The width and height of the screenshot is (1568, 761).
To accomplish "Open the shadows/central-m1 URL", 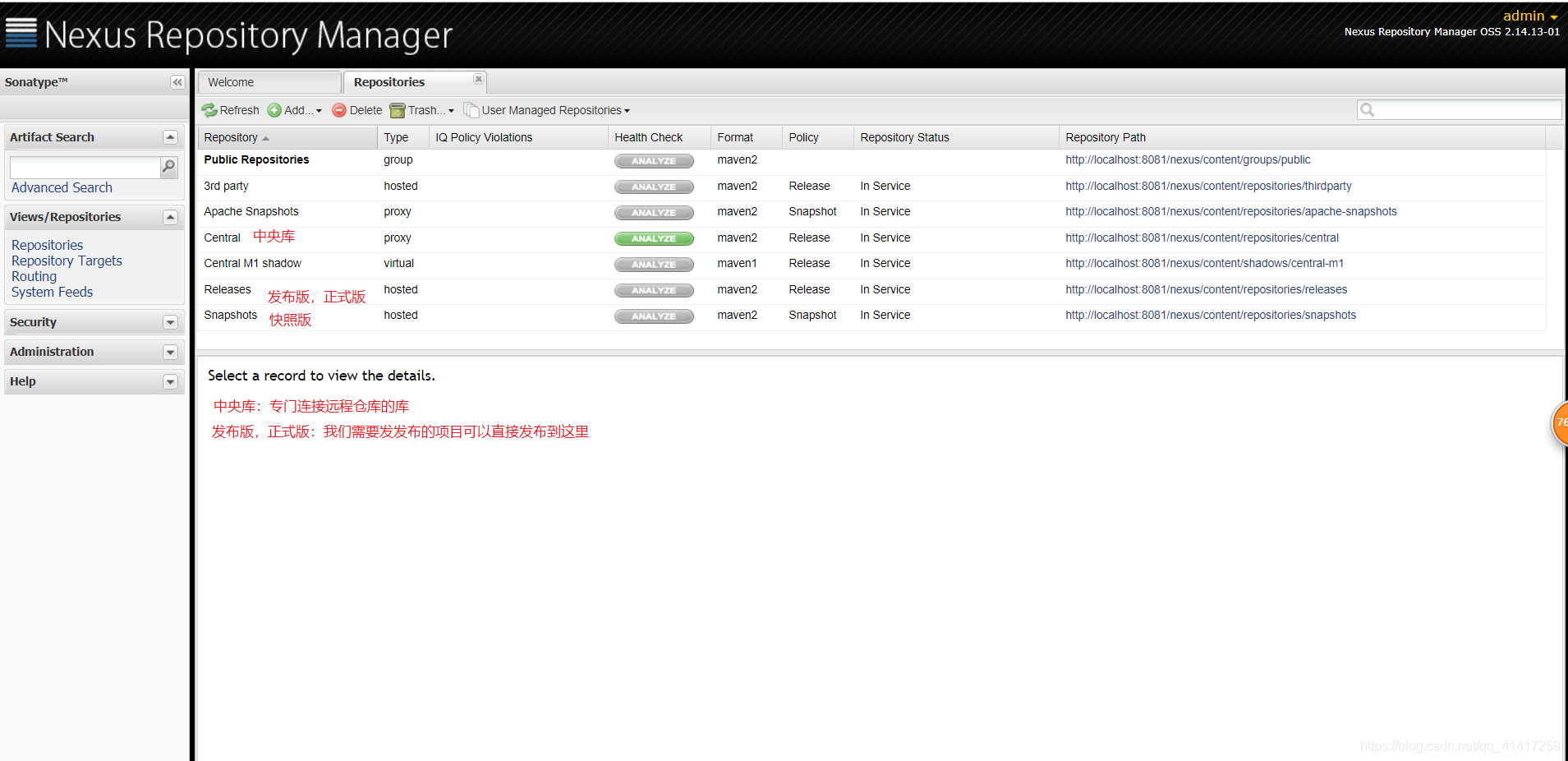I will (1204, 264).
